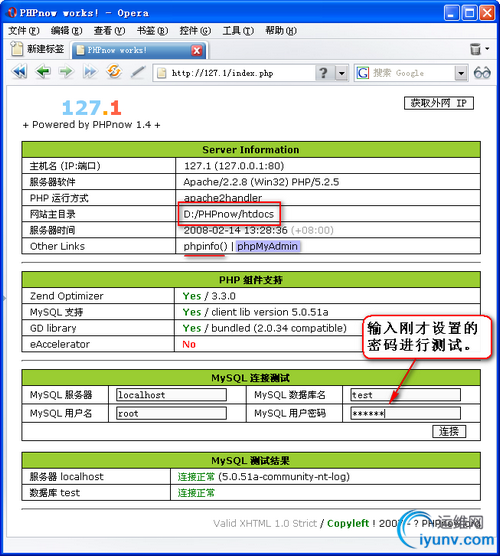Open the 控件(G) menu
Image resolution: width=500 pixels, height=556 pixels.
[x=195, y=31]
